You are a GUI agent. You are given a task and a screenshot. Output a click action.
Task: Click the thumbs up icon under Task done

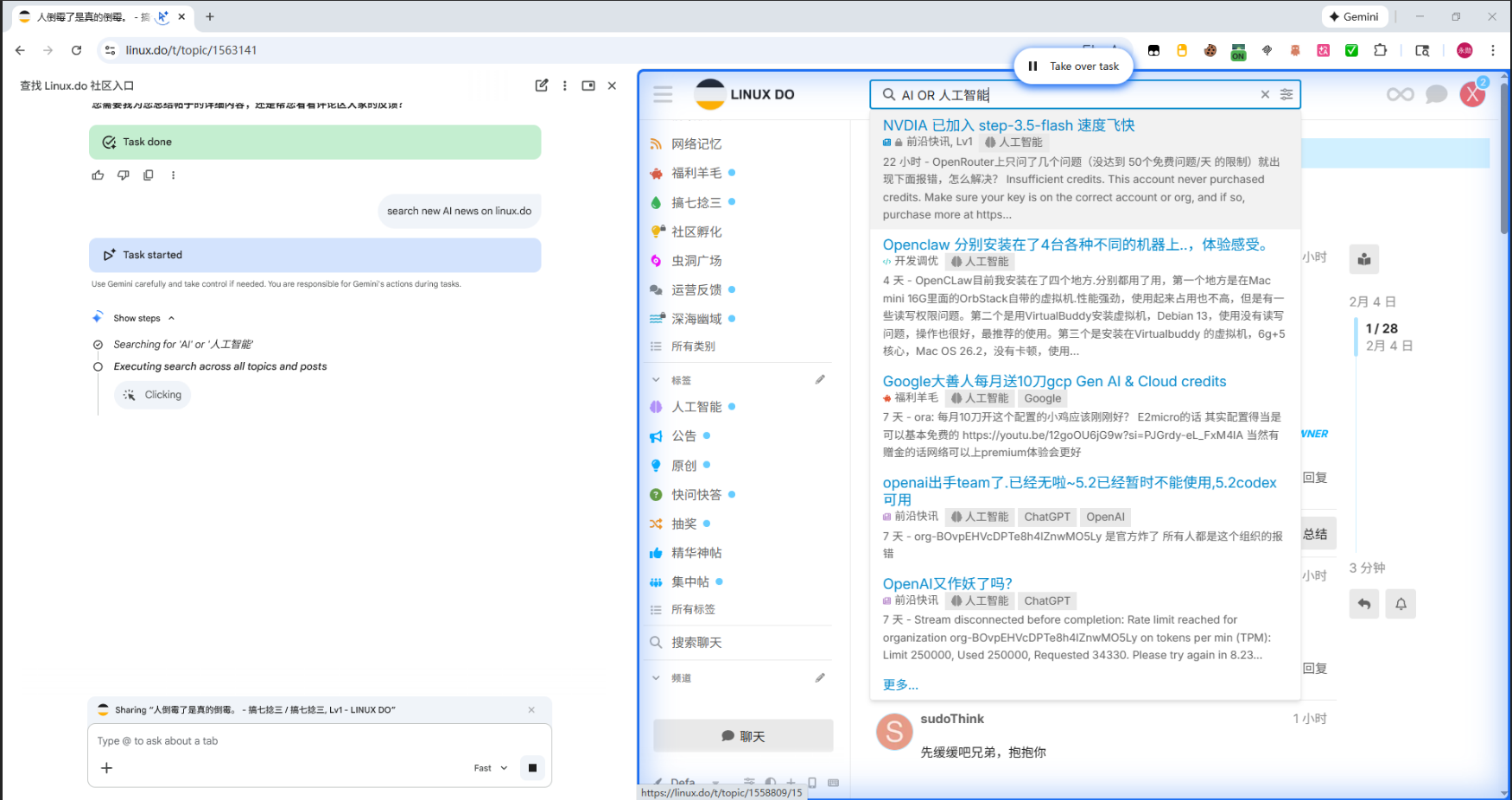98,175
